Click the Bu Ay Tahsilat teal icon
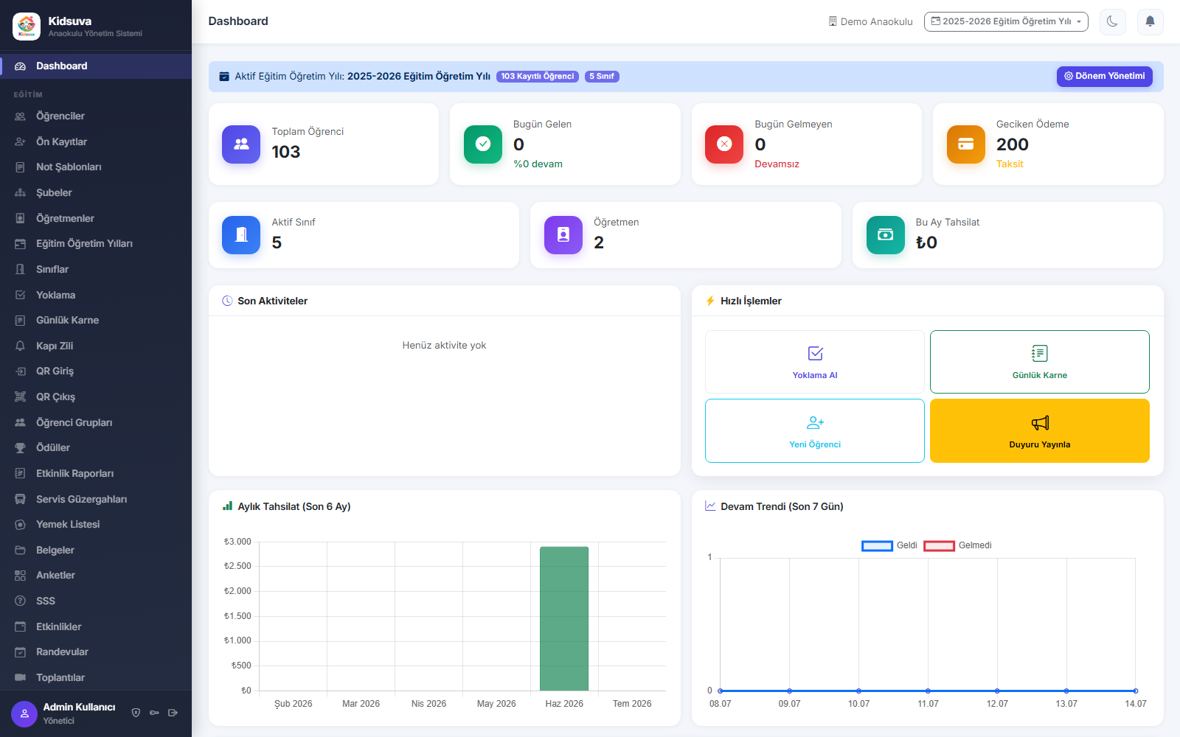Screen dimensions: 1180x737 coord(885,235)
